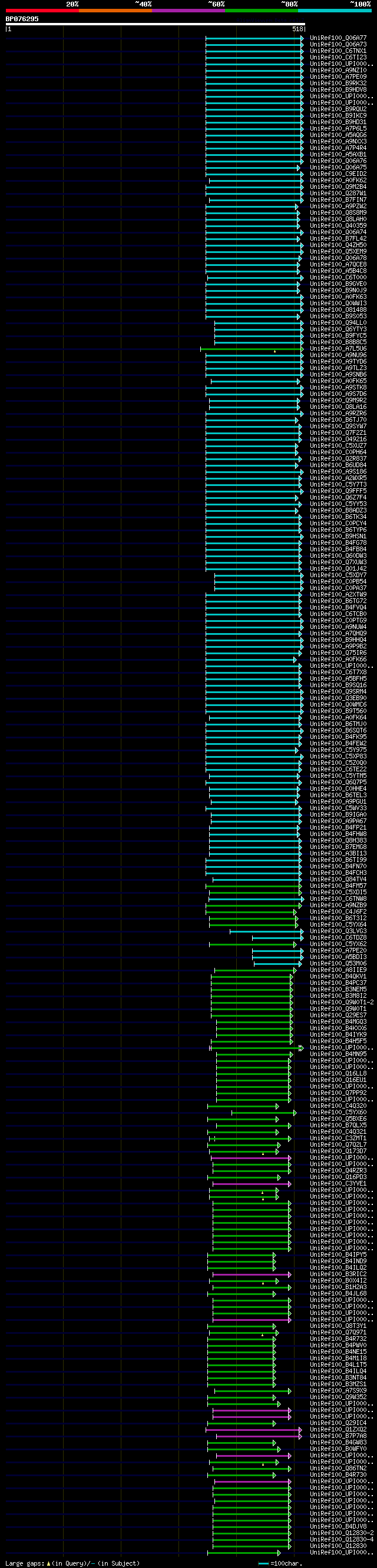Click the cyan =100char. scale key
The image size is (377, 1568).
pos(280,1563)
